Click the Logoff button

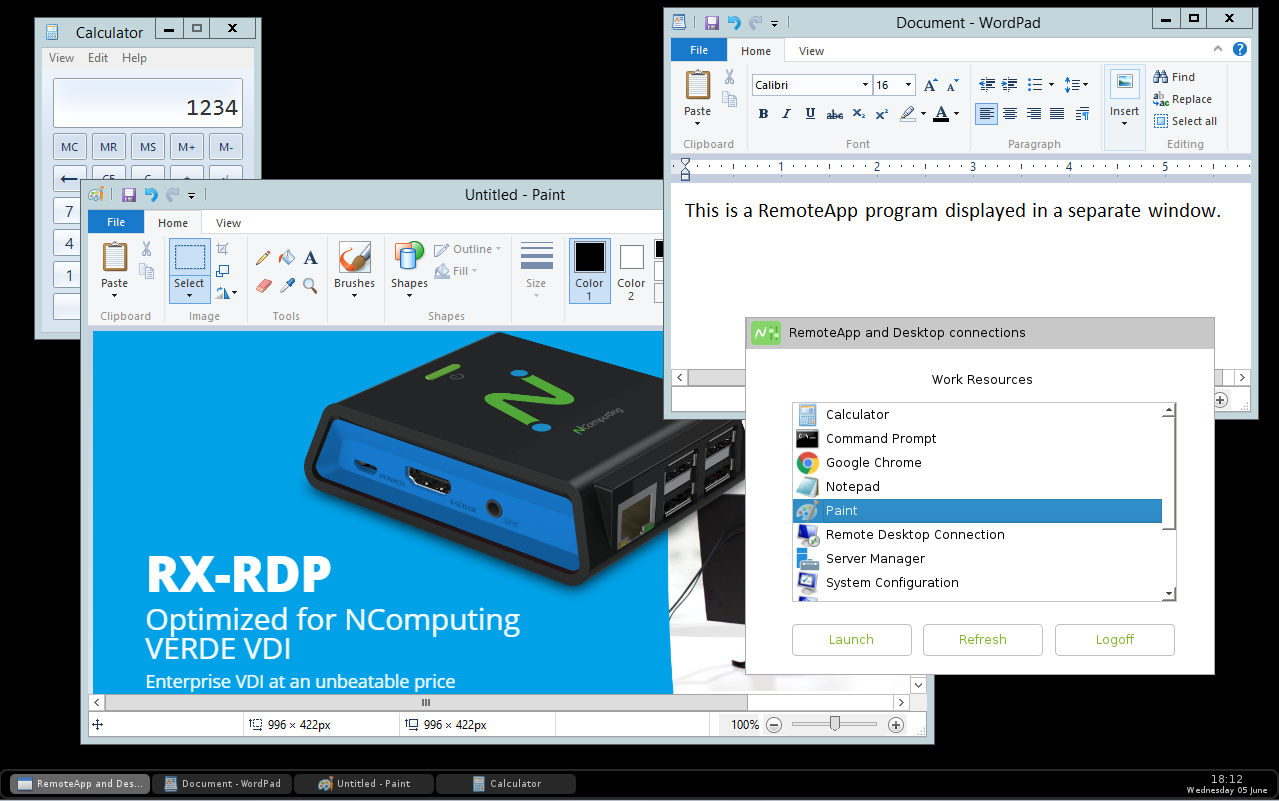pos(1115,640)
